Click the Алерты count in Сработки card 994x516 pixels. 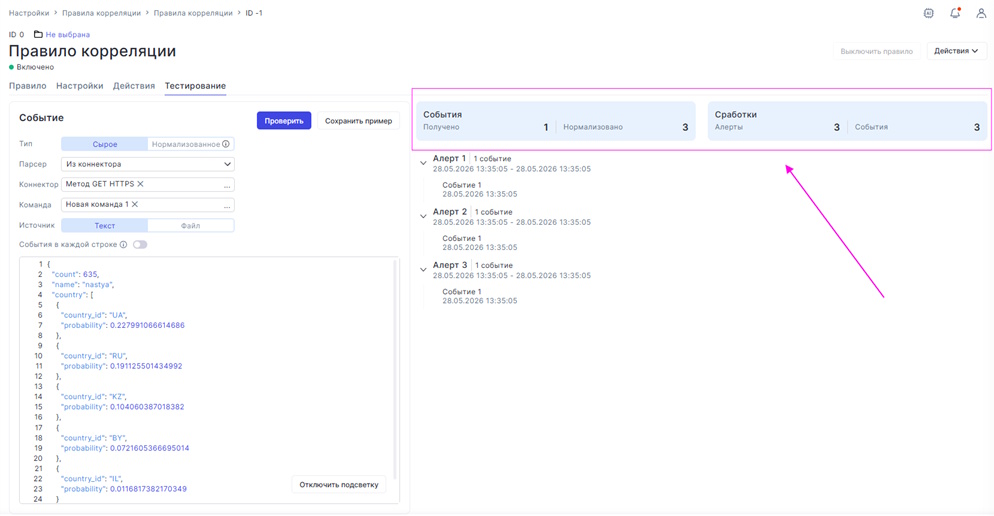pos(837,127)
